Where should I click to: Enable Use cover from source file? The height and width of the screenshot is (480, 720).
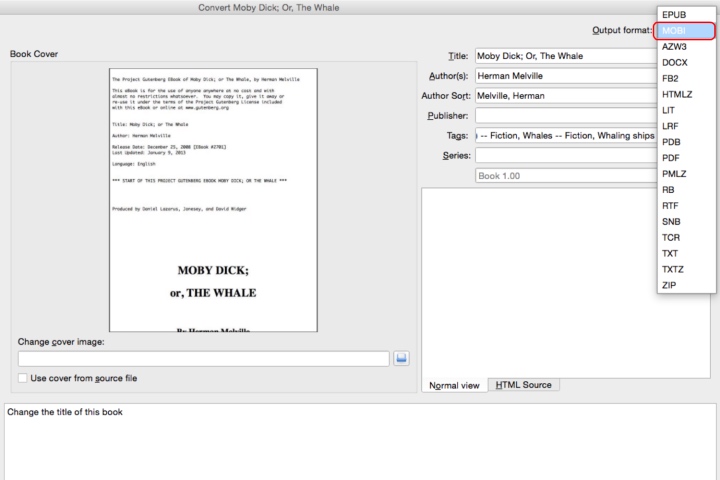(x=24, y=378)
